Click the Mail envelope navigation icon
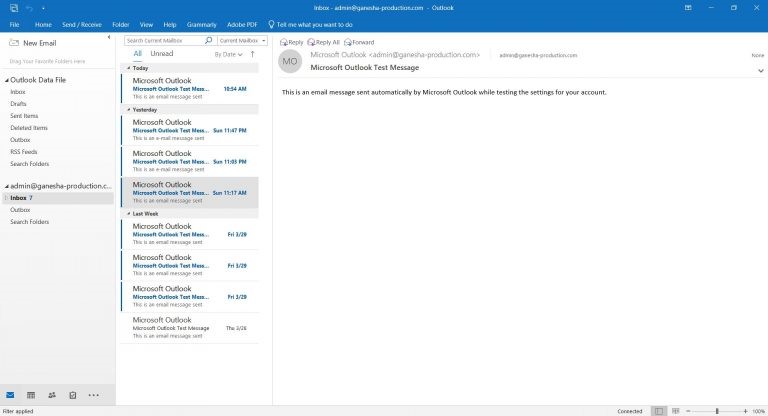Screen dimensions: 768x416 pyautogui.click(x=10, y=395)
